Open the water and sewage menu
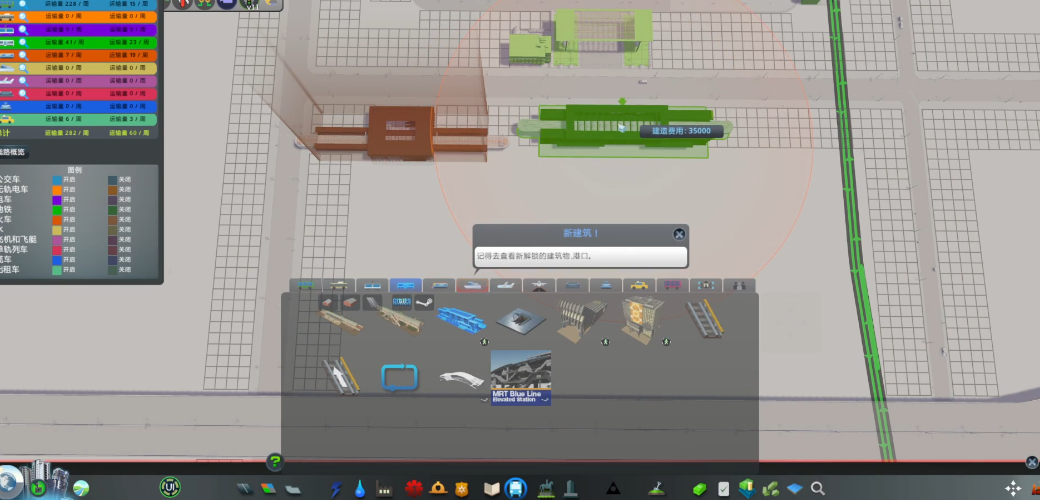This screenshot has height=500, width=1040. (x=359, y=489)
